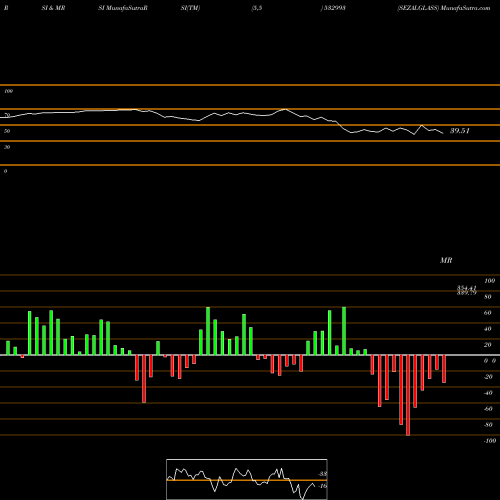Click the -16 value in mini chart
Screen dimensions: 500x500
[323, 486]
